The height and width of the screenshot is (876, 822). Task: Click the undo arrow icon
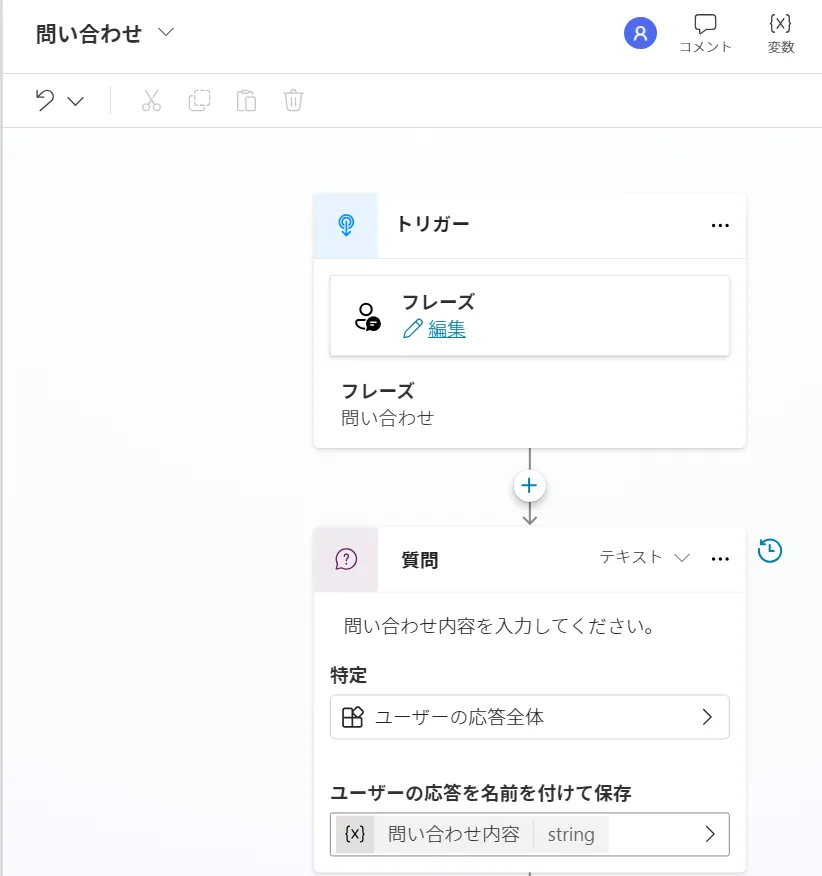pyautogui.click(x=44, y=100)
